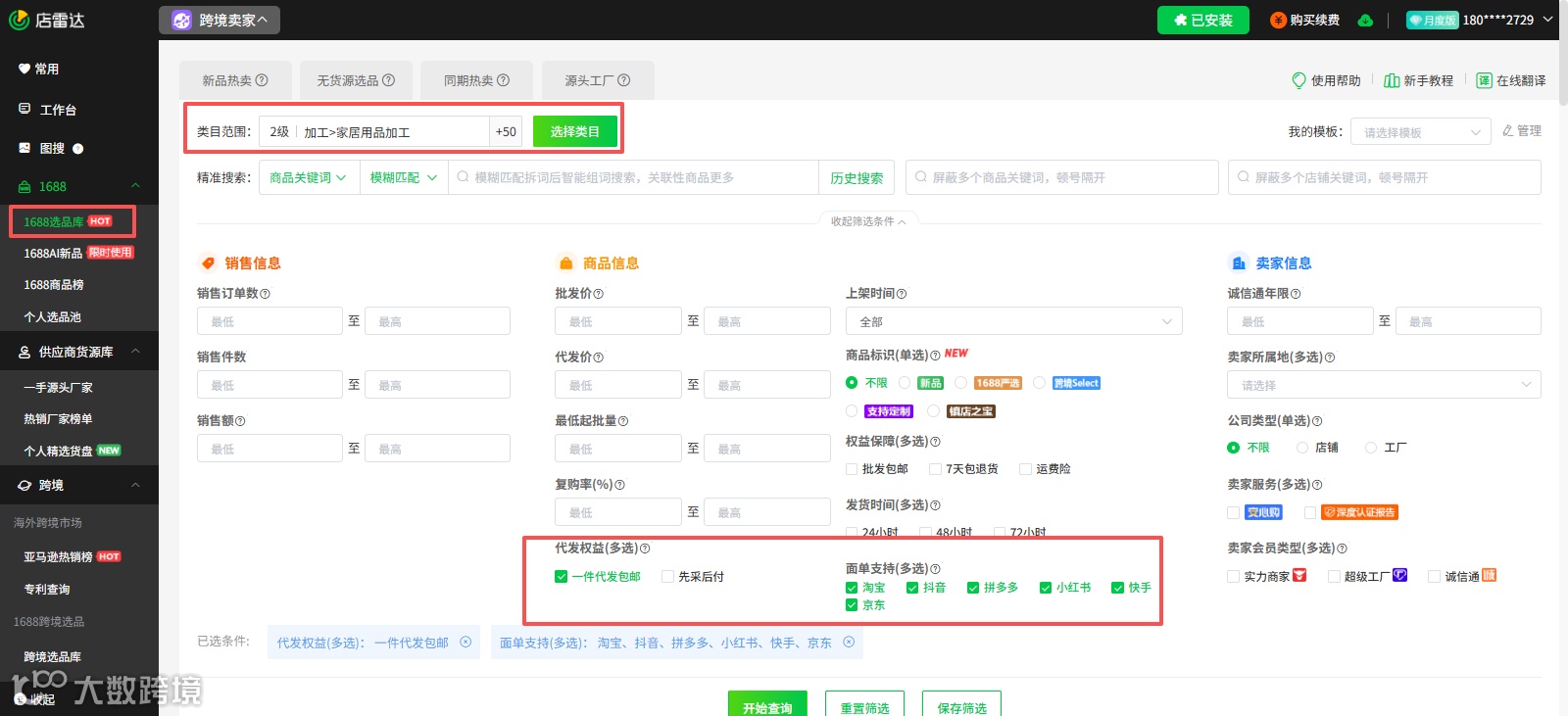
Task: Click help icon on 新品热卖 tab
Action: pos(262,80)
